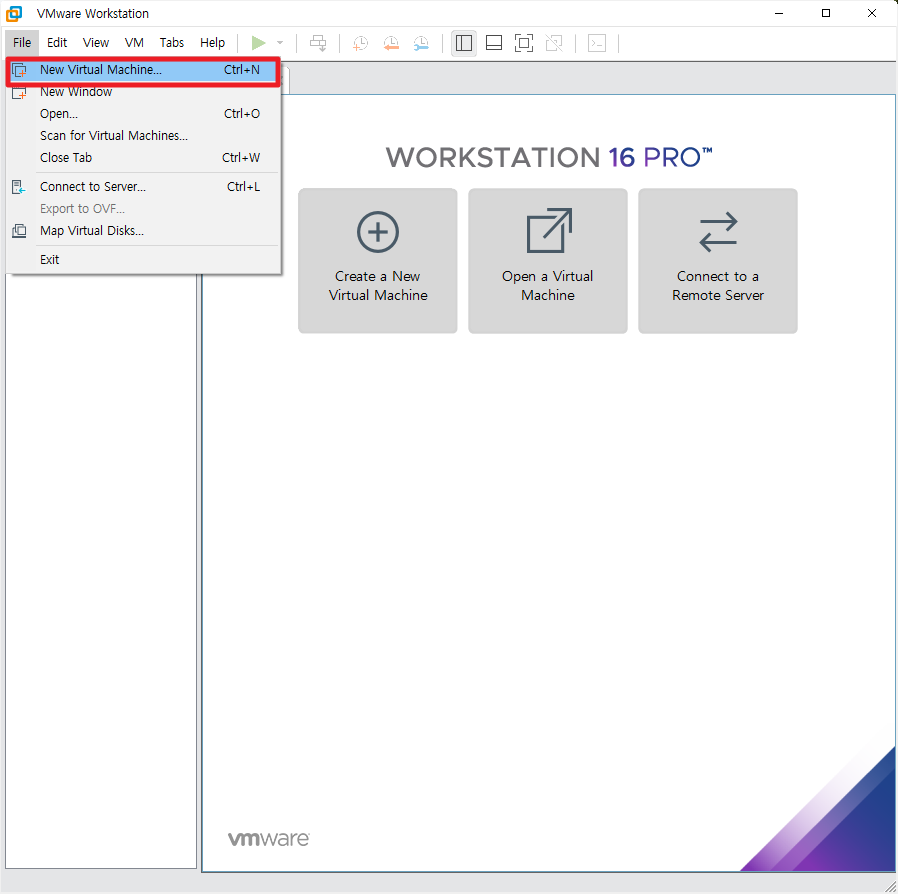Click the Take Snapshot clock icon
The image size is (898, 894).
(x=360, y=43)
